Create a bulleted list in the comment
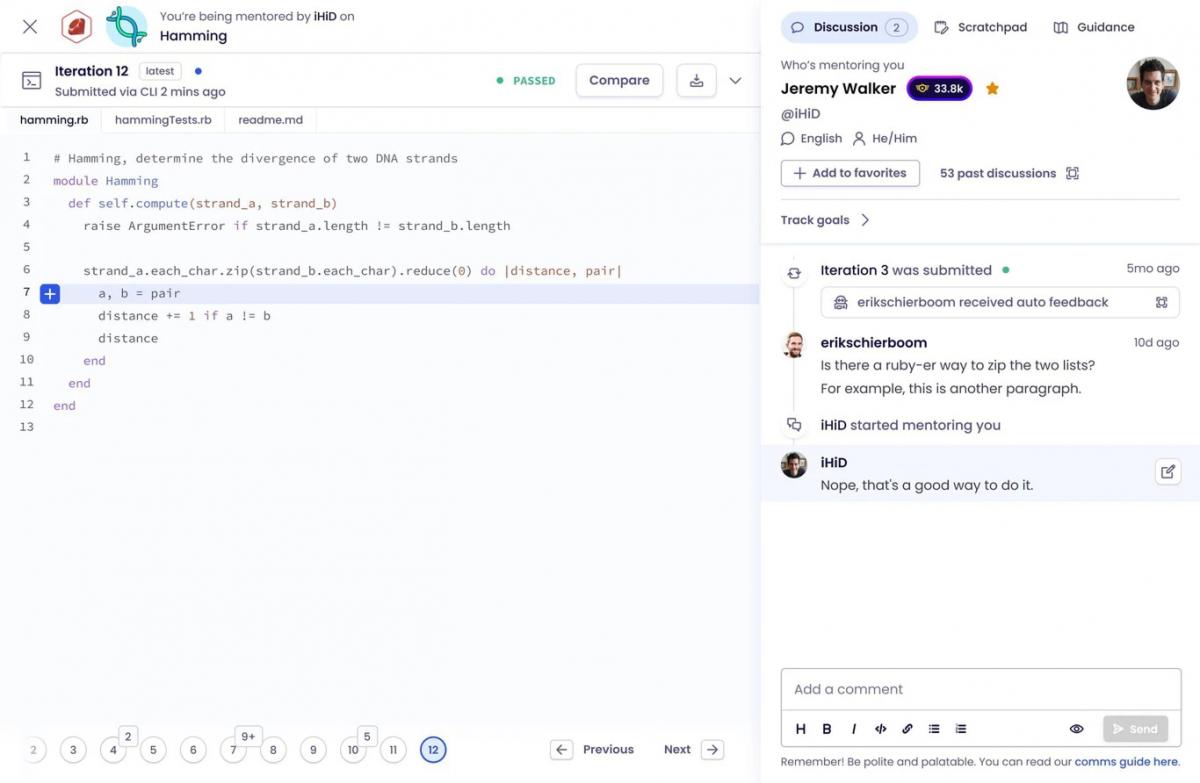The width and height of the screenshot is (1200, 783). click(934, 729)
